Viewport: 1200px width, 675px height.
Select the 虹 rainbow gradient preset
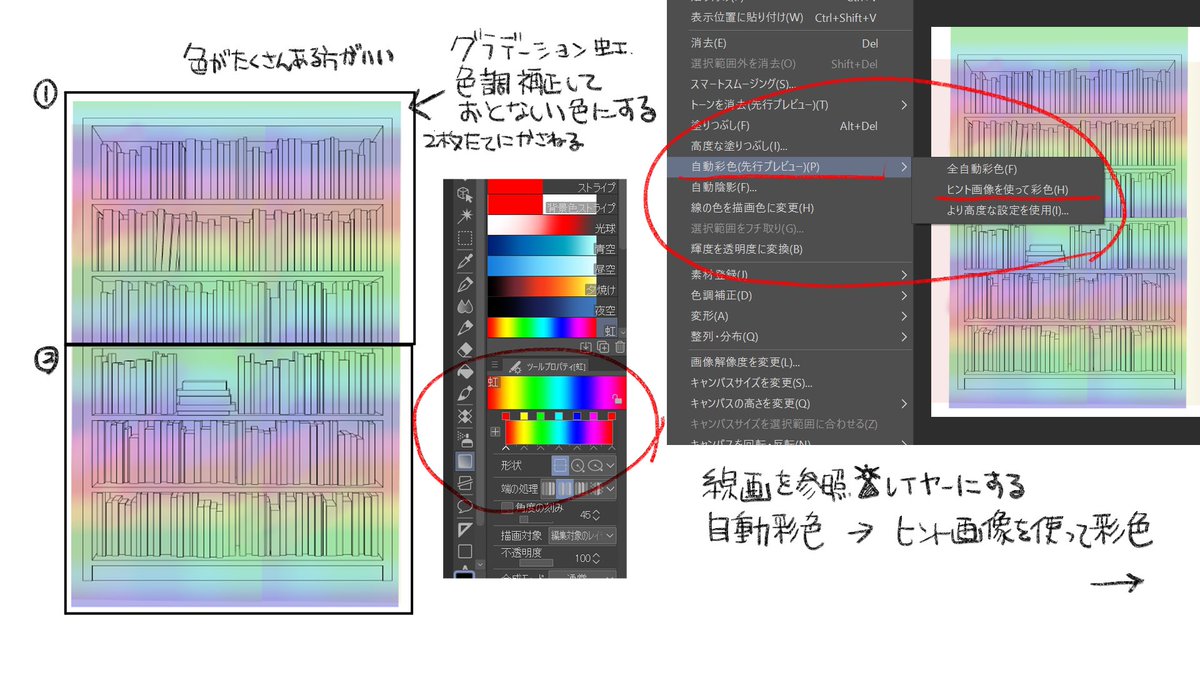(x=552, y=327)
